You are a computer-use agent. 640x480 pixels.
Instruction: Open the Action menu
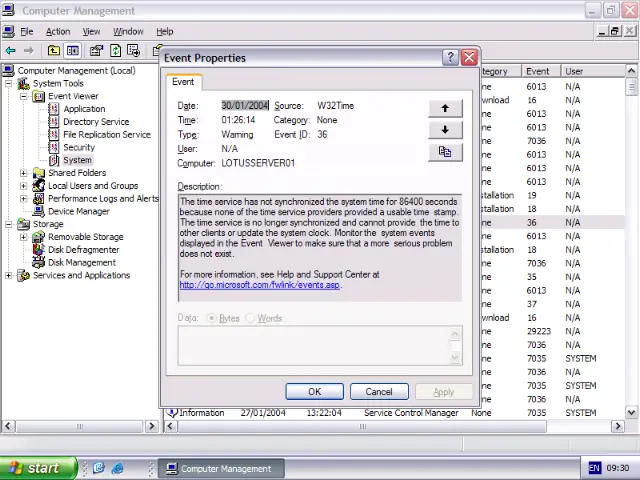point(58,31)
